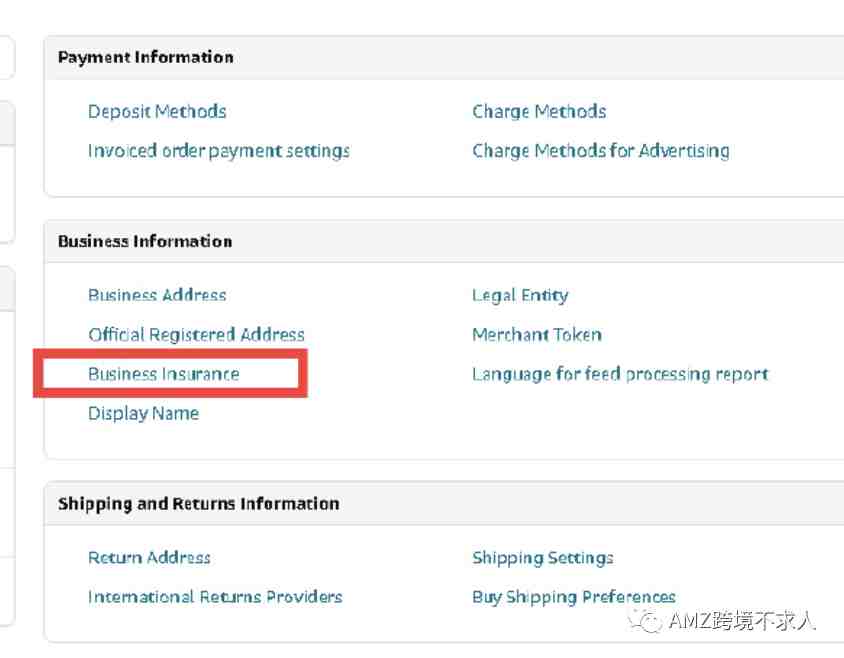
Task: Open Display Name settings
Action: tap(143, 414)
